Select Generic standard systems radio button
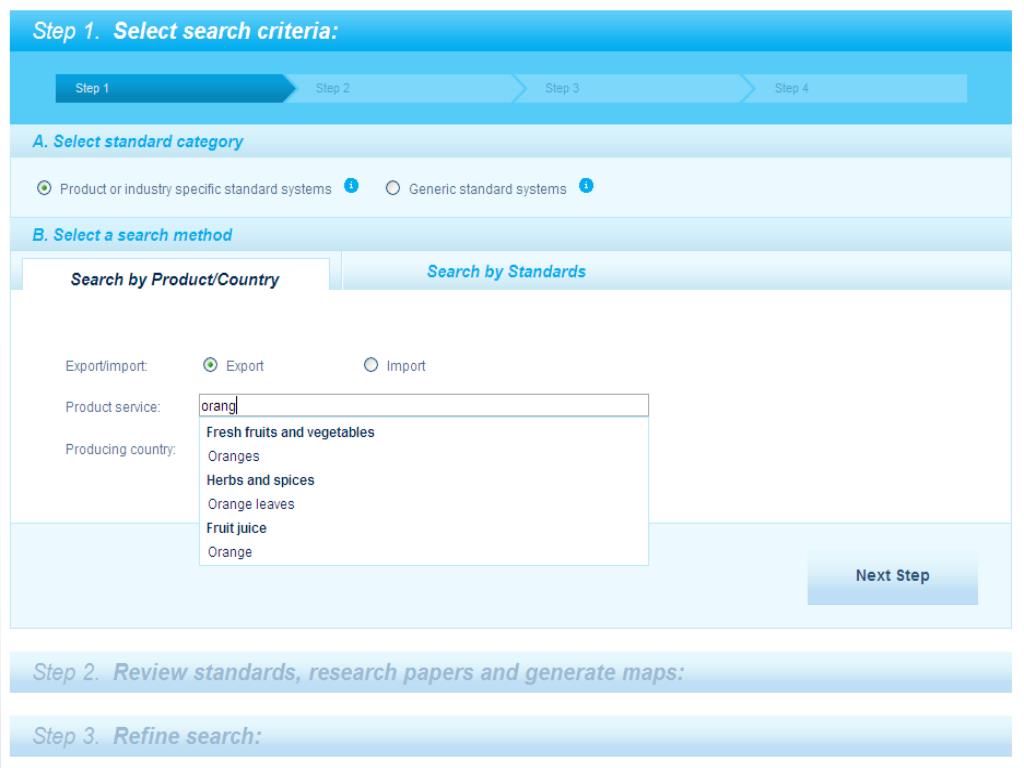The height and width of the screenshot is (768, 1024). (392, 188)
